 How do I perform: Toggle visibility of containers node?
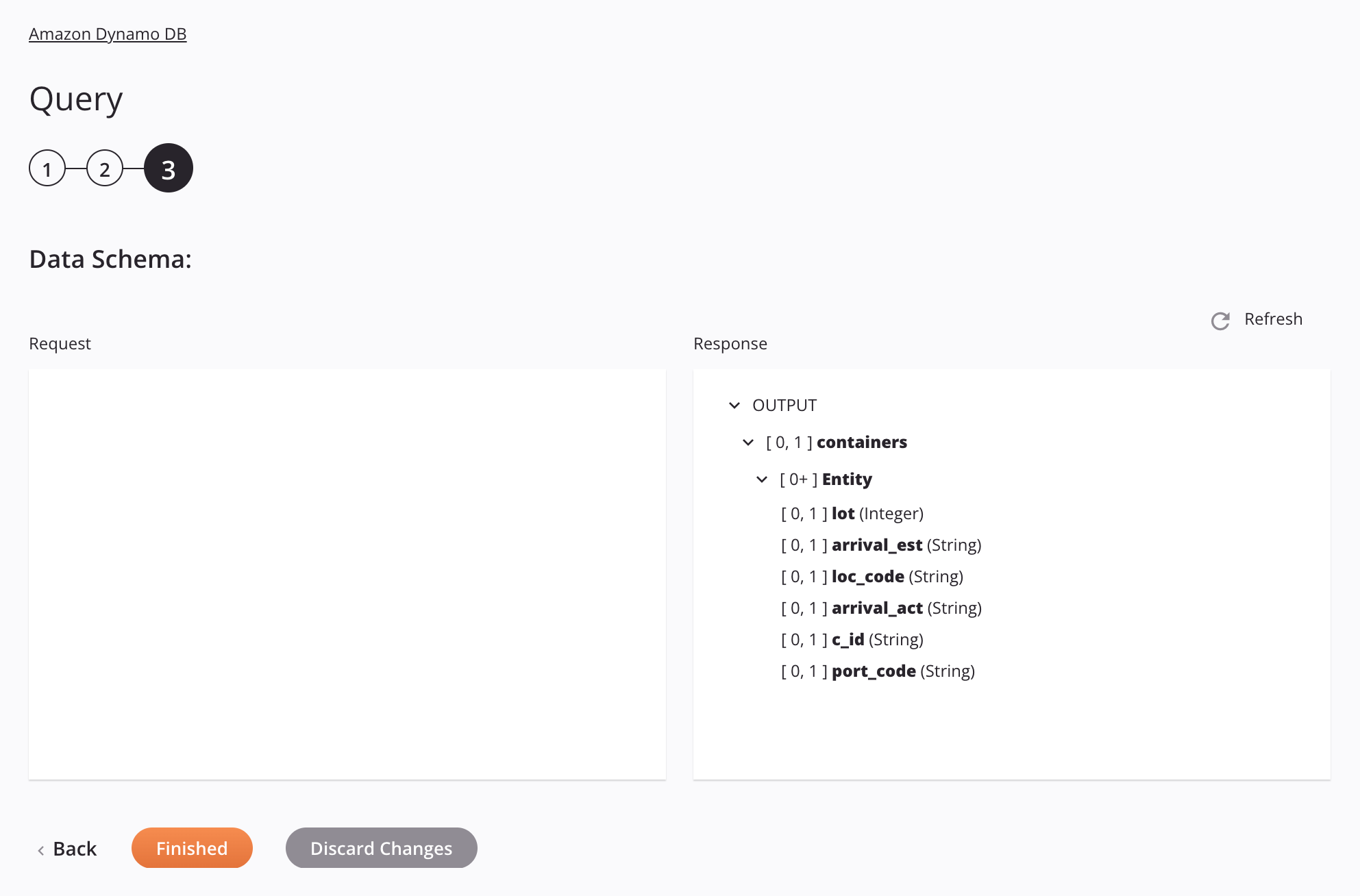click(x=748, y=442)
